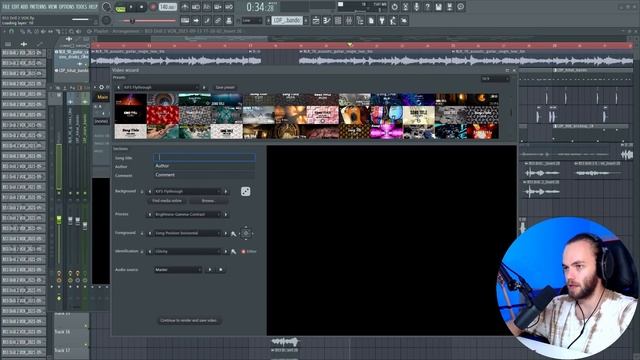Click the undo history circular arrow icon

pyautogui.click(x=394, y=7)
